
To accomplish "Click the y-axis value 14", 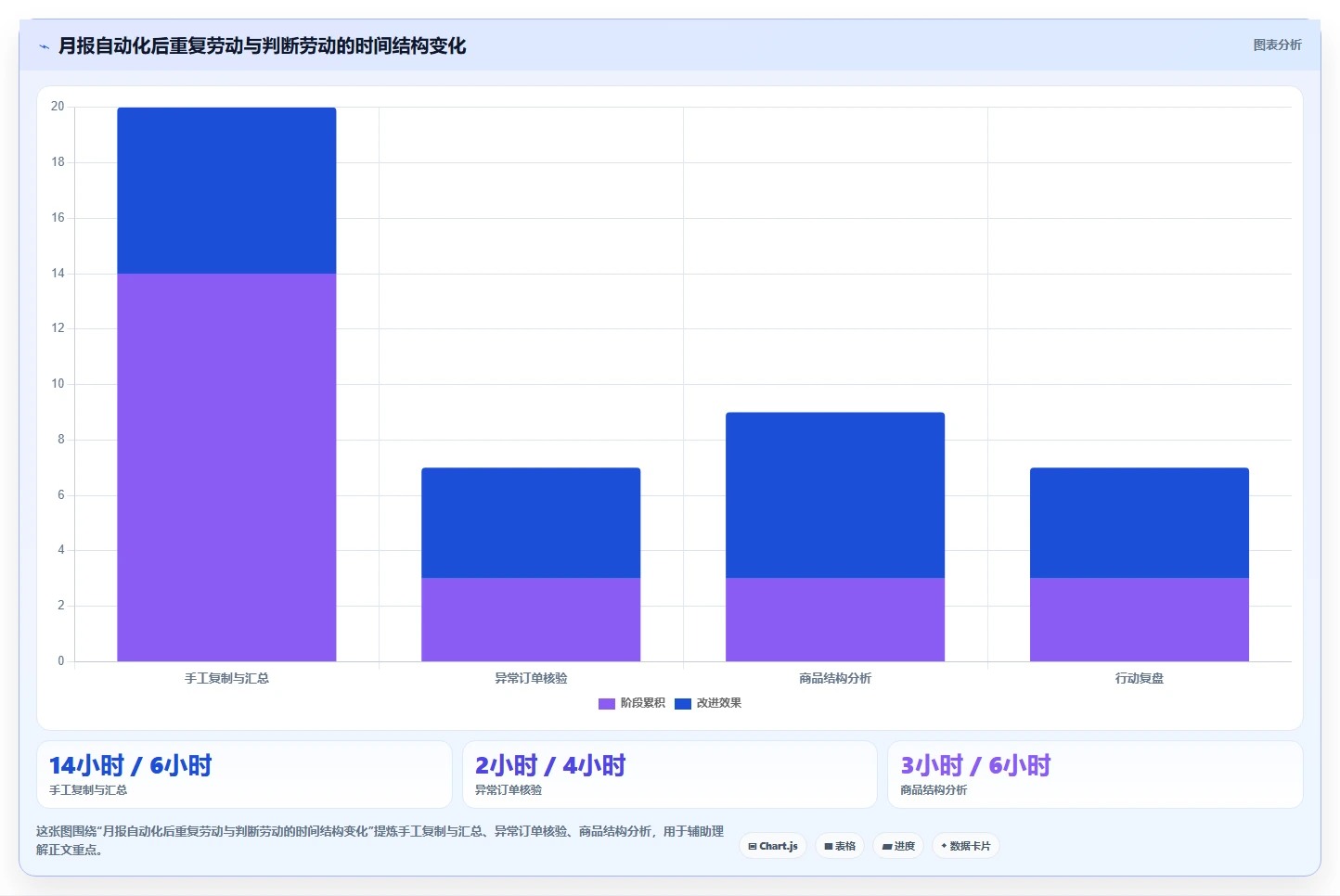I will [x=58, y=274].
